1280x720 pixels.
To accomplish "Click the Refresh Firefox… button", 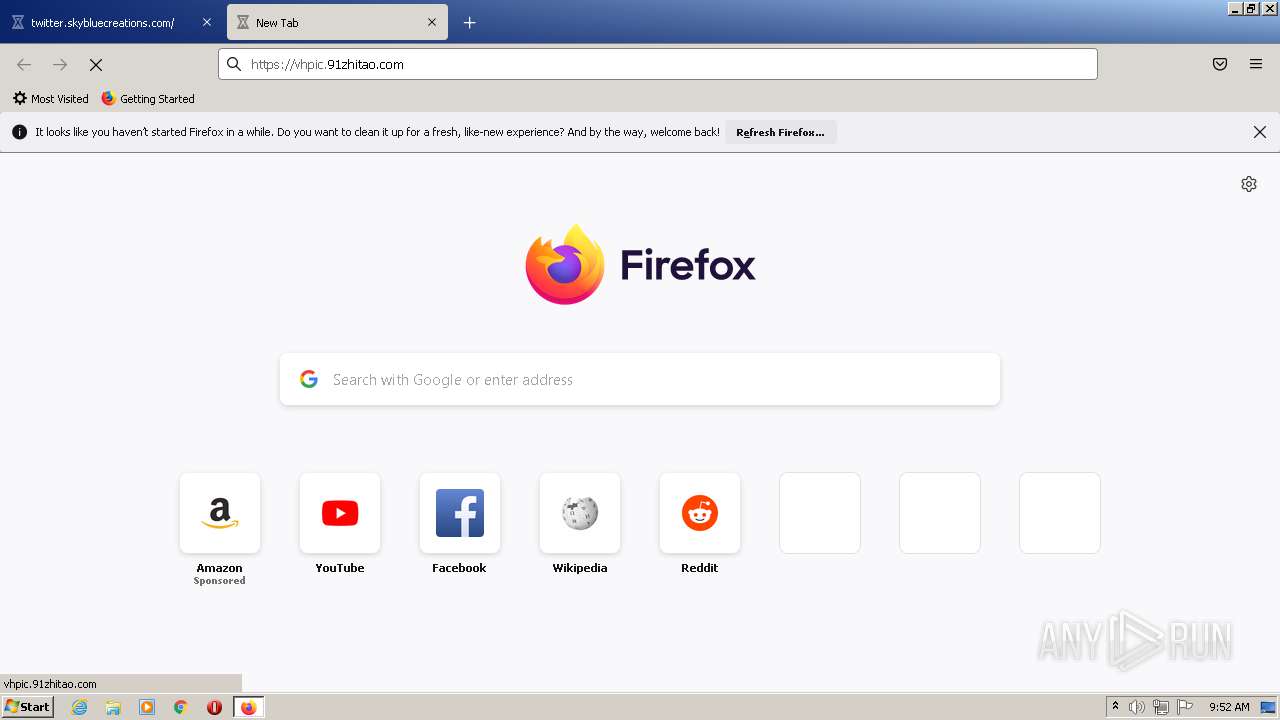I will pyautogui.click(x=780, y=132).
